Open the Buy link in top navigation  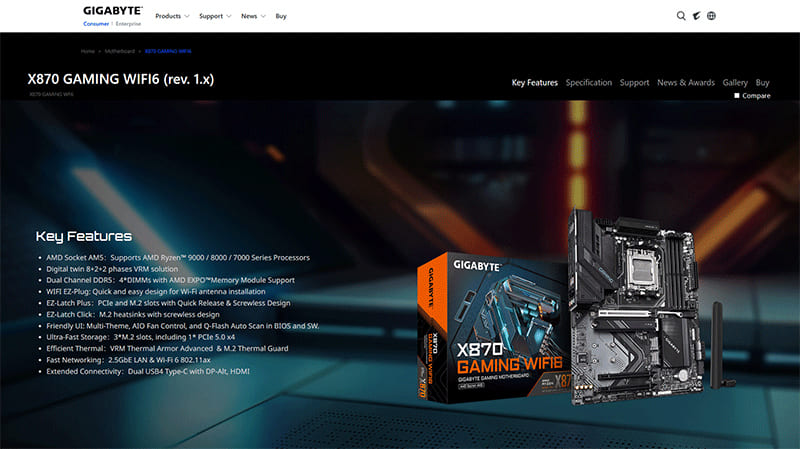(x=281, y=16)
